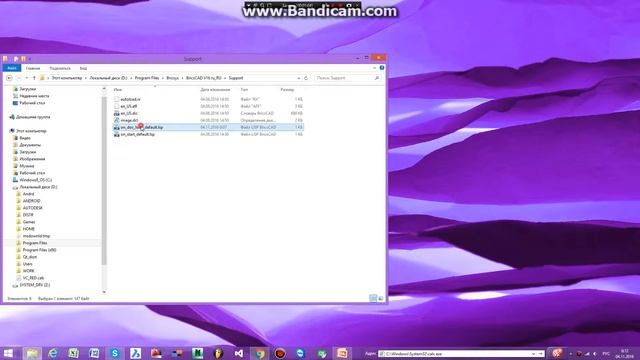Click the en_US.dic file icon
640x360 pixels.
(x=116, y=113)
